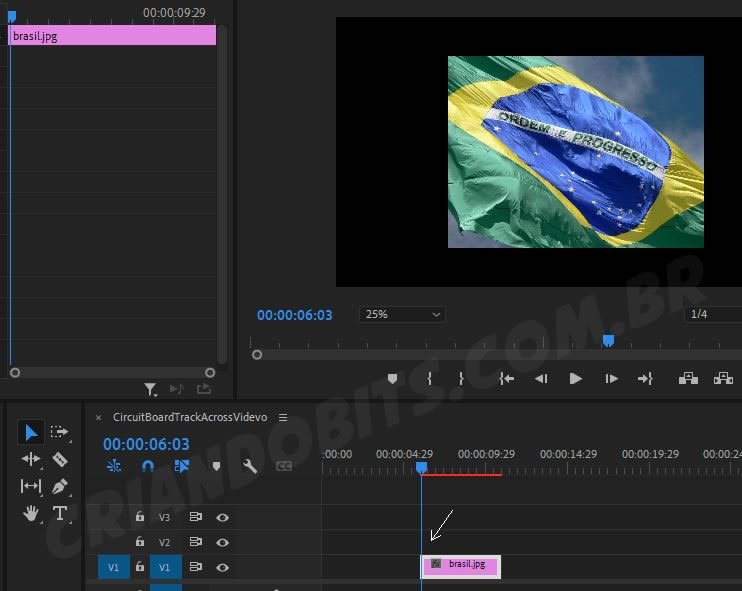This screenshot has width=742, height=591.
Task: Click the timeline playhead marker
Action: [x=421, y=468]
